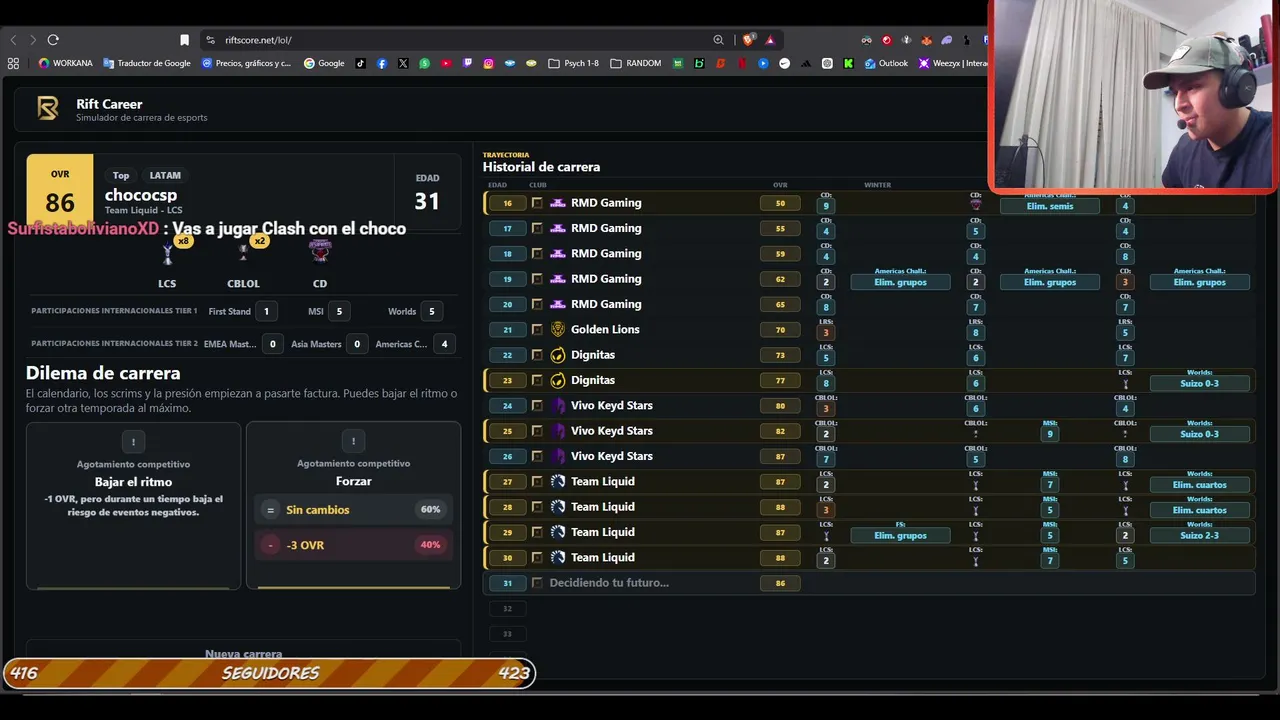Click the exclamation icon above Bajar el ritmo
This screenshot has width=1280, height=720.
[x=133, y=441]
